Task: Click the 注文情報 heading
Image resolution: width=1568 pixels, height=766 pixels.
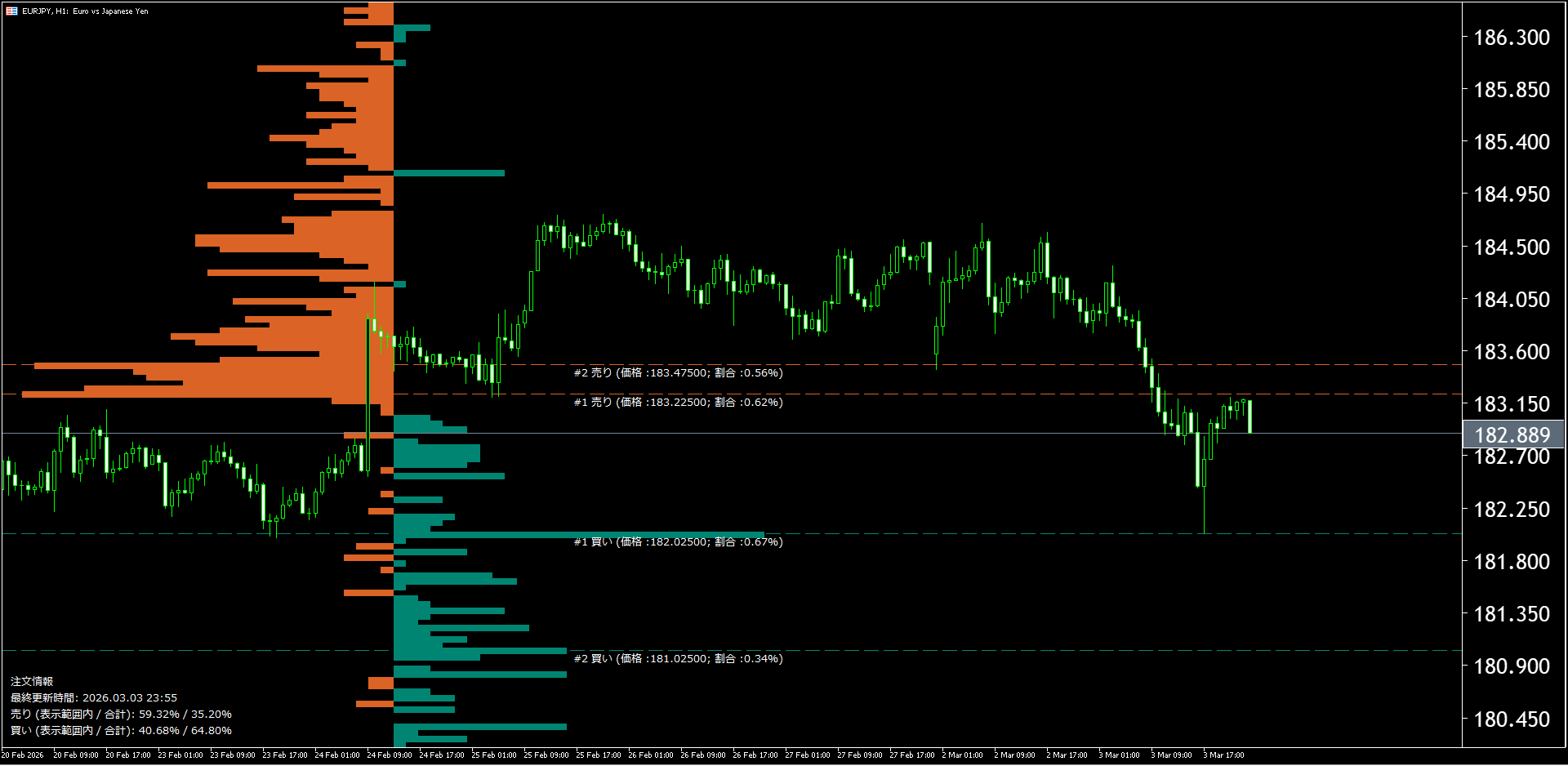Action: 32,682
